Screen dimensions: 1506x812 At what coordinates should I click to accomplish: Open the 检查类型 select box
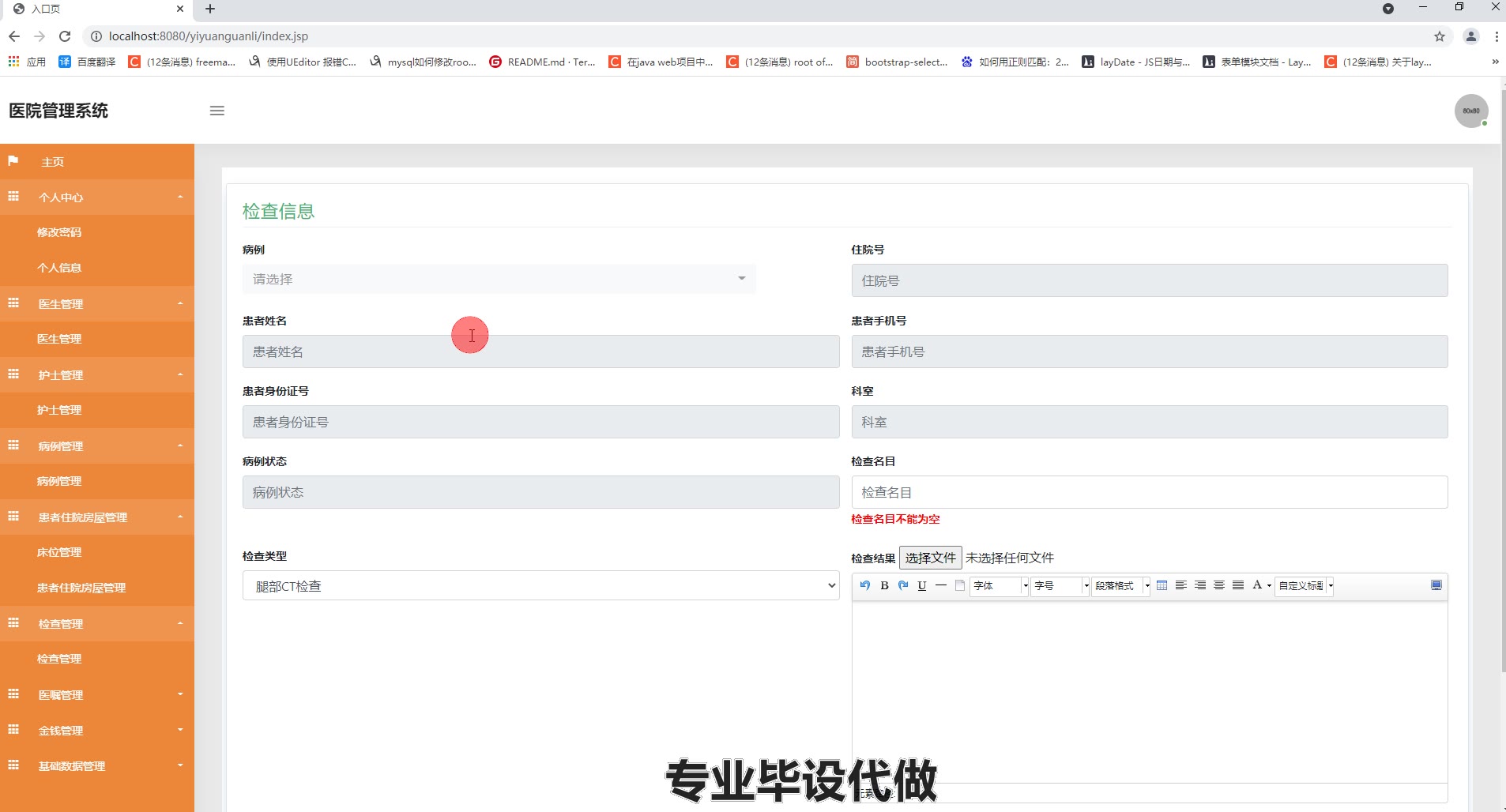(541, 585)
